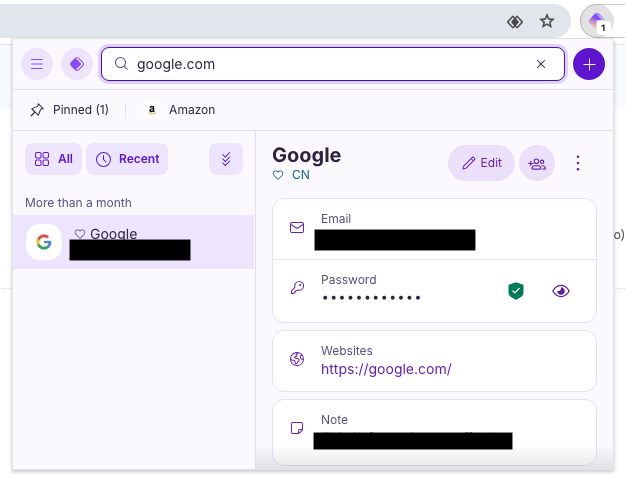Click the Note icon
This screenshot has height=491, width=625.
(297, 428)
